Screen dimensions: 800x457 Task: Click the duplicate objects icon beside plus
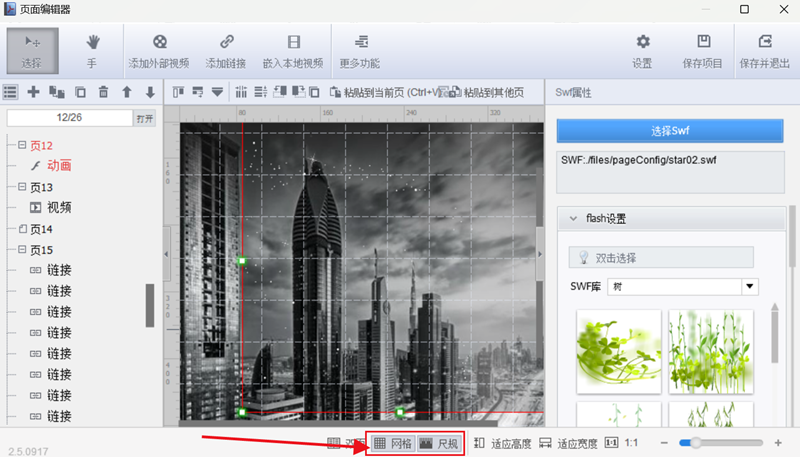[57, 92]
